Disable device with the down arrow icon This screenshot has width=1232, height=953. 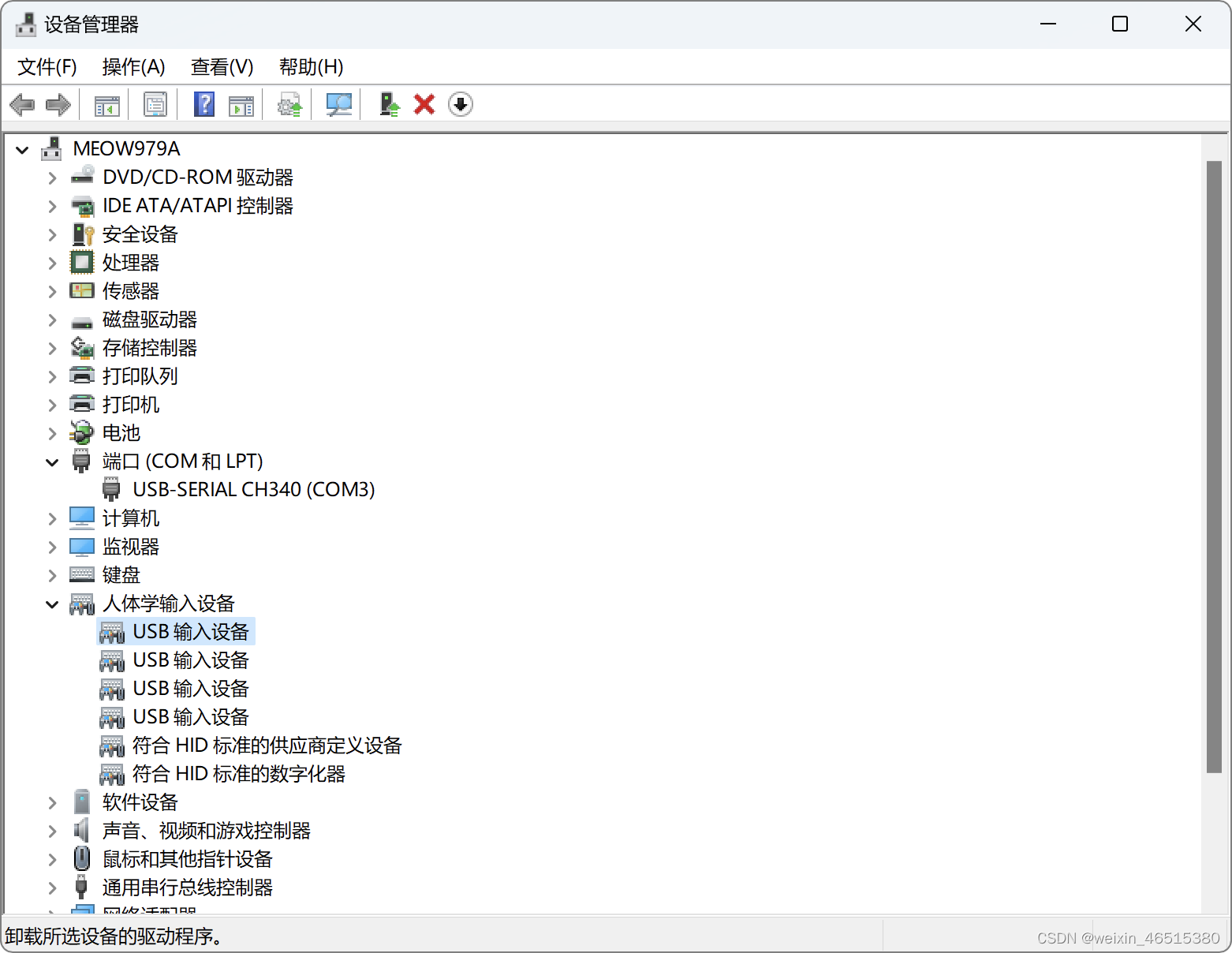point(461,104)
